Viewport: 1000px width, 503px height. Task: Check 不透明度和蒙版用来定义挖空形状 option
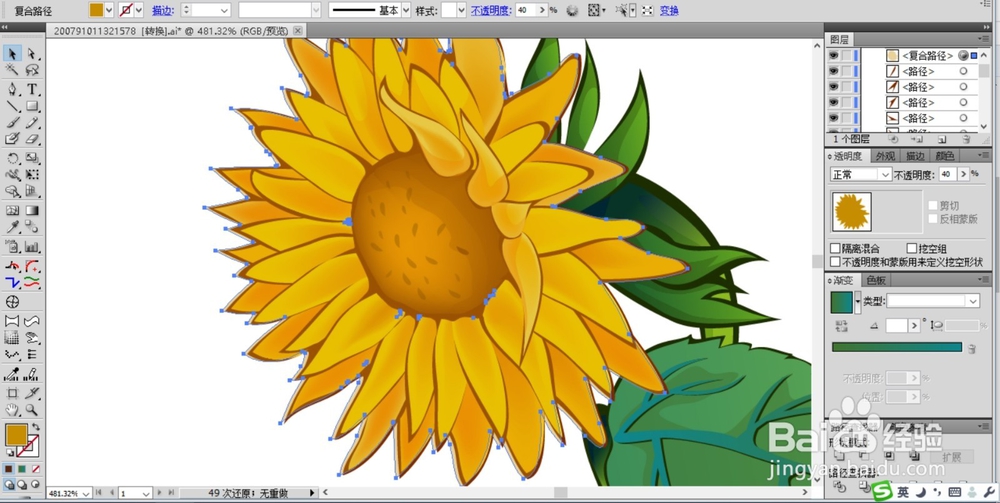click(835, 261)
